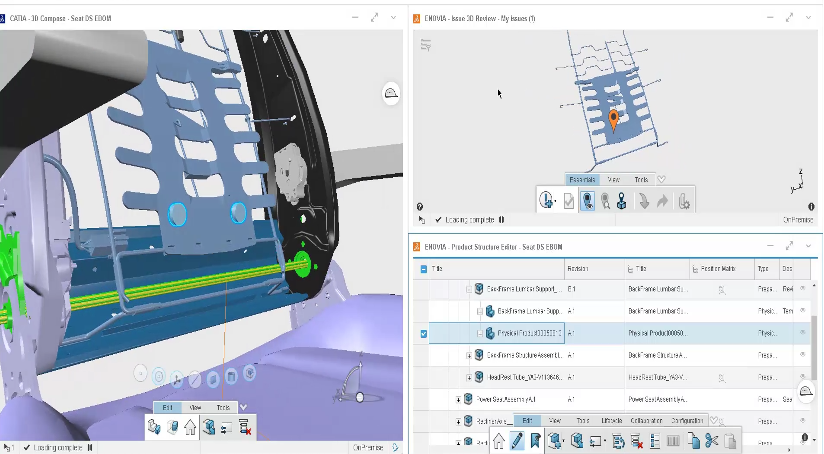The width and height of the screenshot is (824, 454).
Task: Click the help question mark in Issue 3D Review
Action: pos(420,207)
